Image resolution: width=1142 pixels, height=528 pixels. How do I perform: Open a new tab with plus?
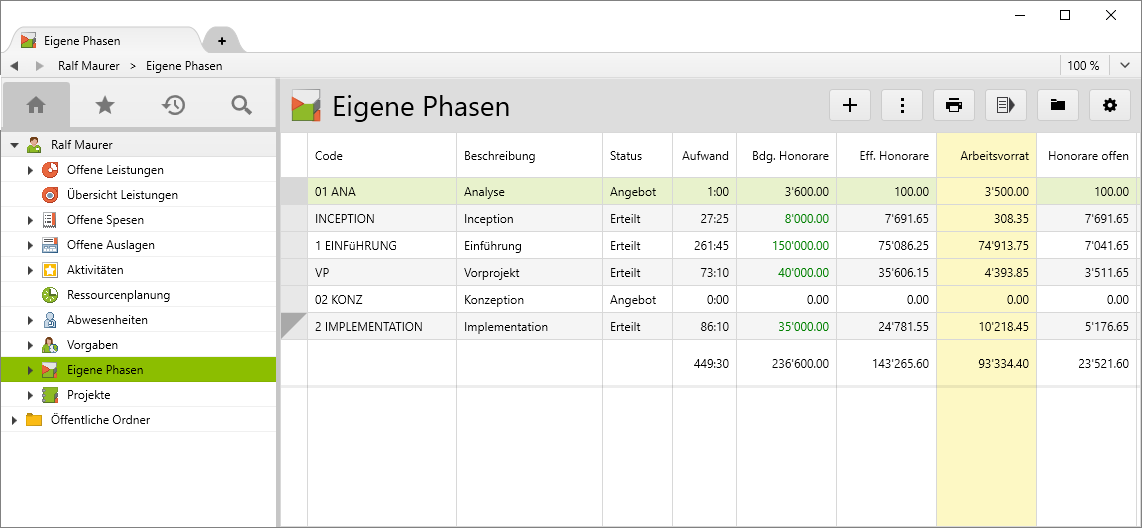221,41
